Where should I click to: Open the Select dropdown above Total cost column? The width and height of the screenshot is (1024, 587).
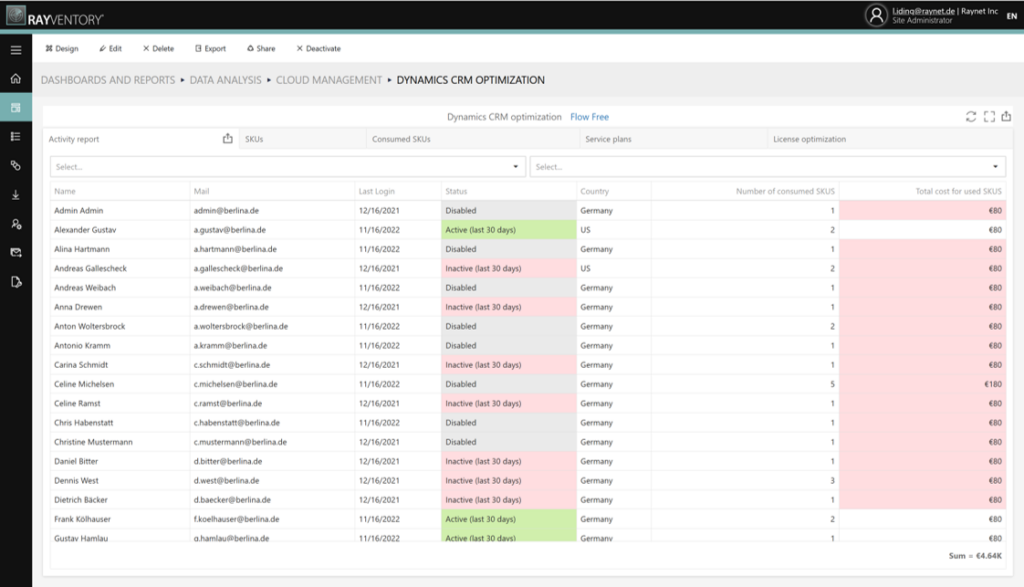767,167
